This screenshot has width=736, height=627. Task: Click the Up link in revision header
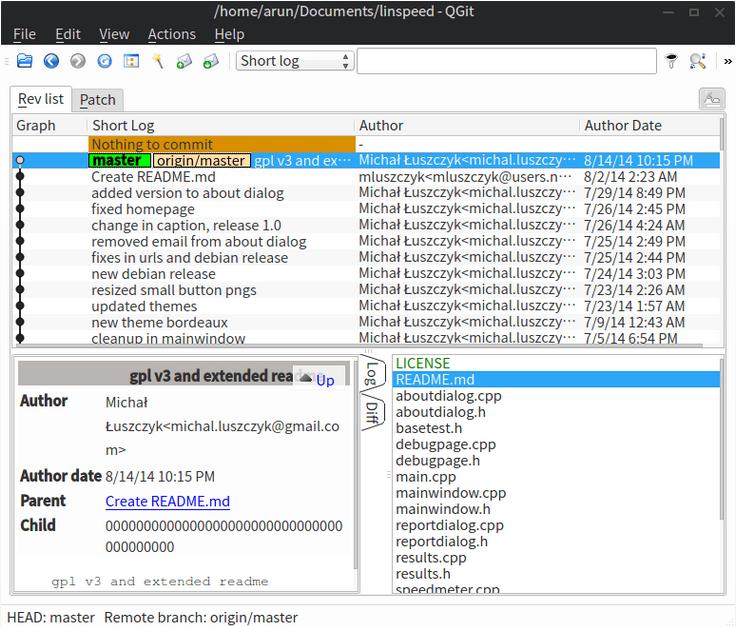point(325,380)
